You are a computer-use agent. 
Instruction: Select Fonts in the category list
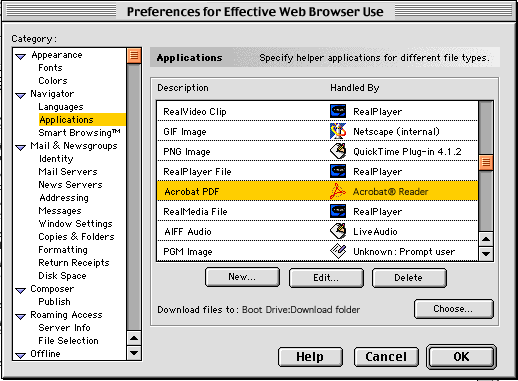click(50, 68)
